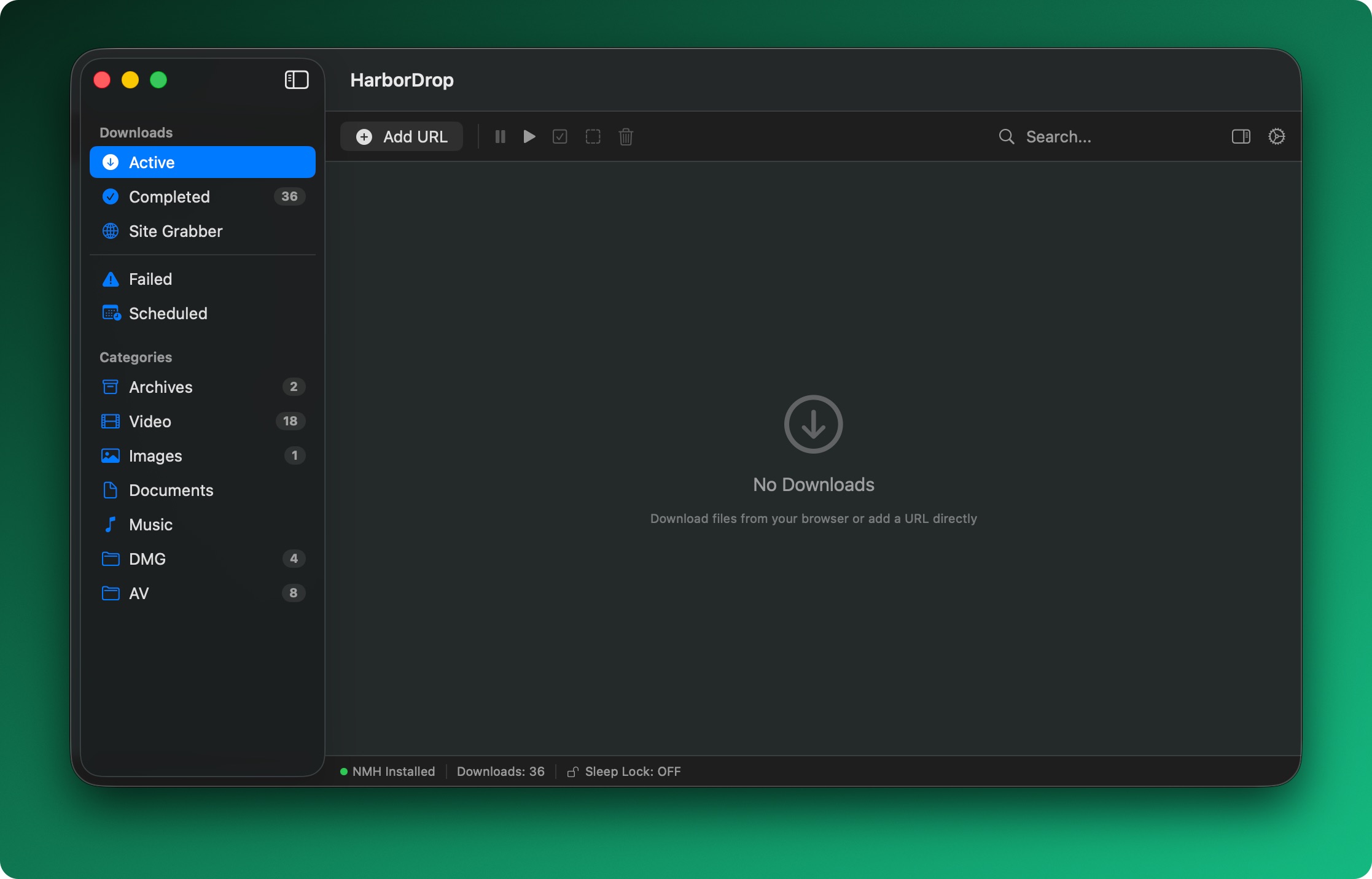Click the Images picture icon
The height and width of the screenshot is (879, 1372).
click(111, 455)
